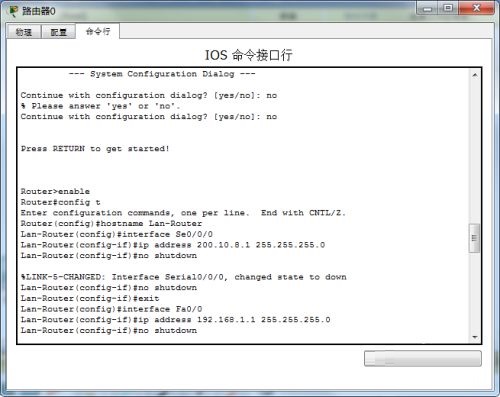
Task: Click the 'Enter configuration commands' line
Action: 183,213
